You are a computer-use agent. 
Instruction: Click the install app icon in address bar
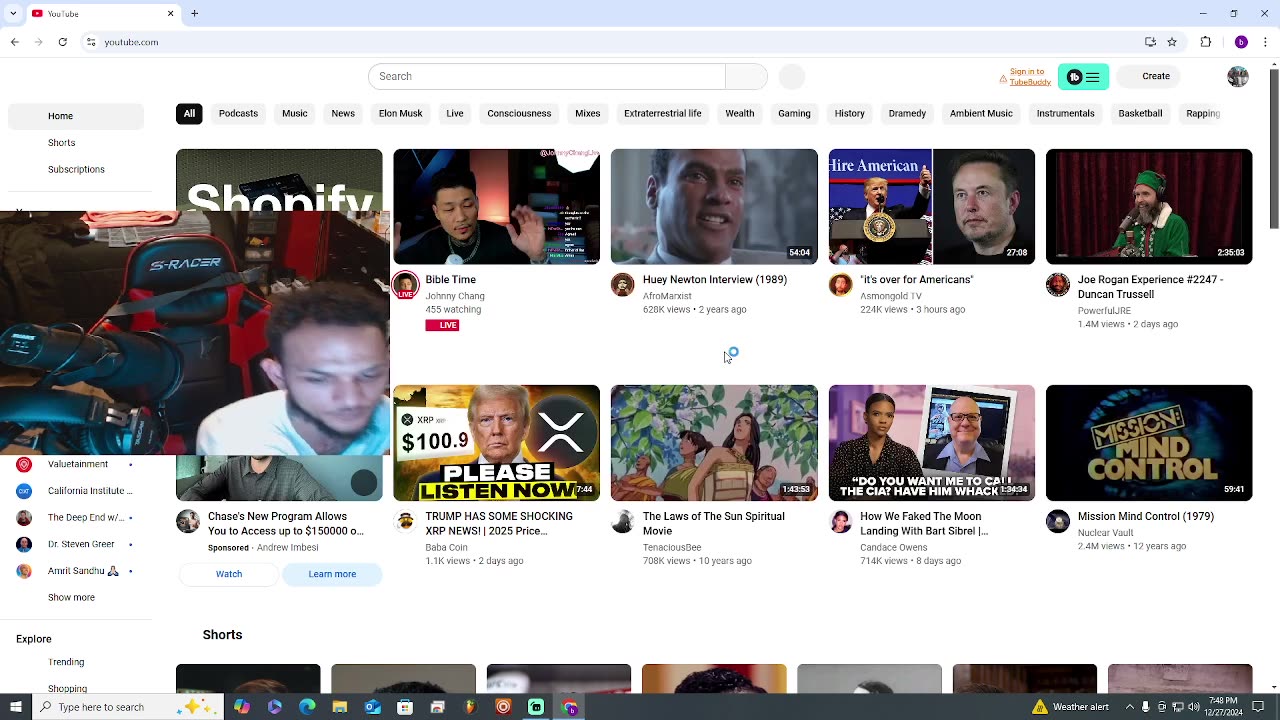click(1150, 42)
